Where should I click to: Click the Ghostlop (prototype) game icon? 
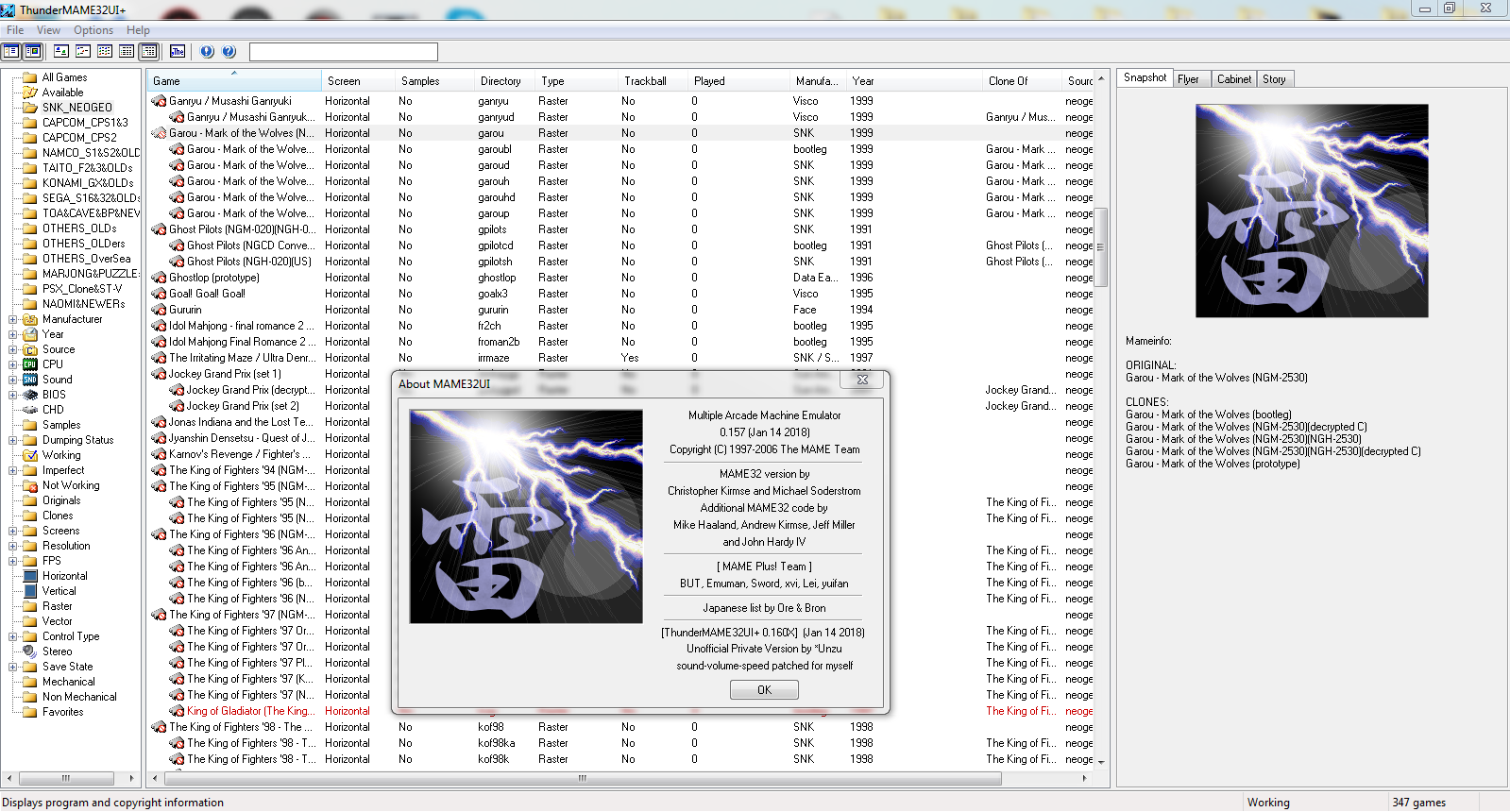pyautogui.click(x=160, y=278)
